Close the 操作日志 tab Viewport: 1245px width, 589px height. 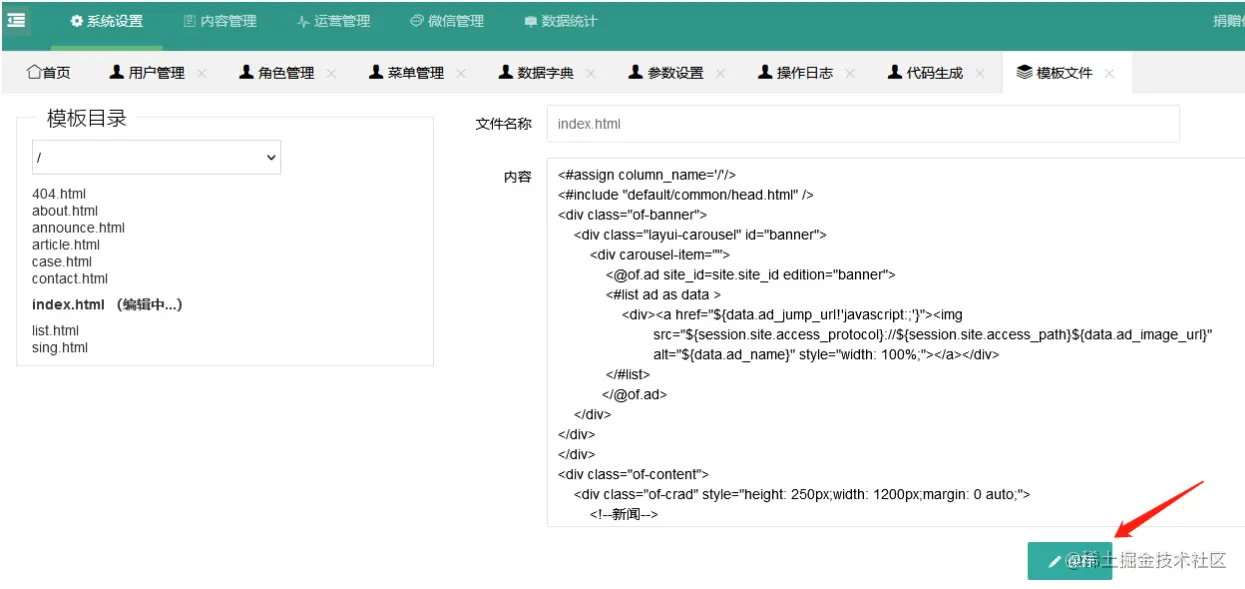[x=850, y=73]
